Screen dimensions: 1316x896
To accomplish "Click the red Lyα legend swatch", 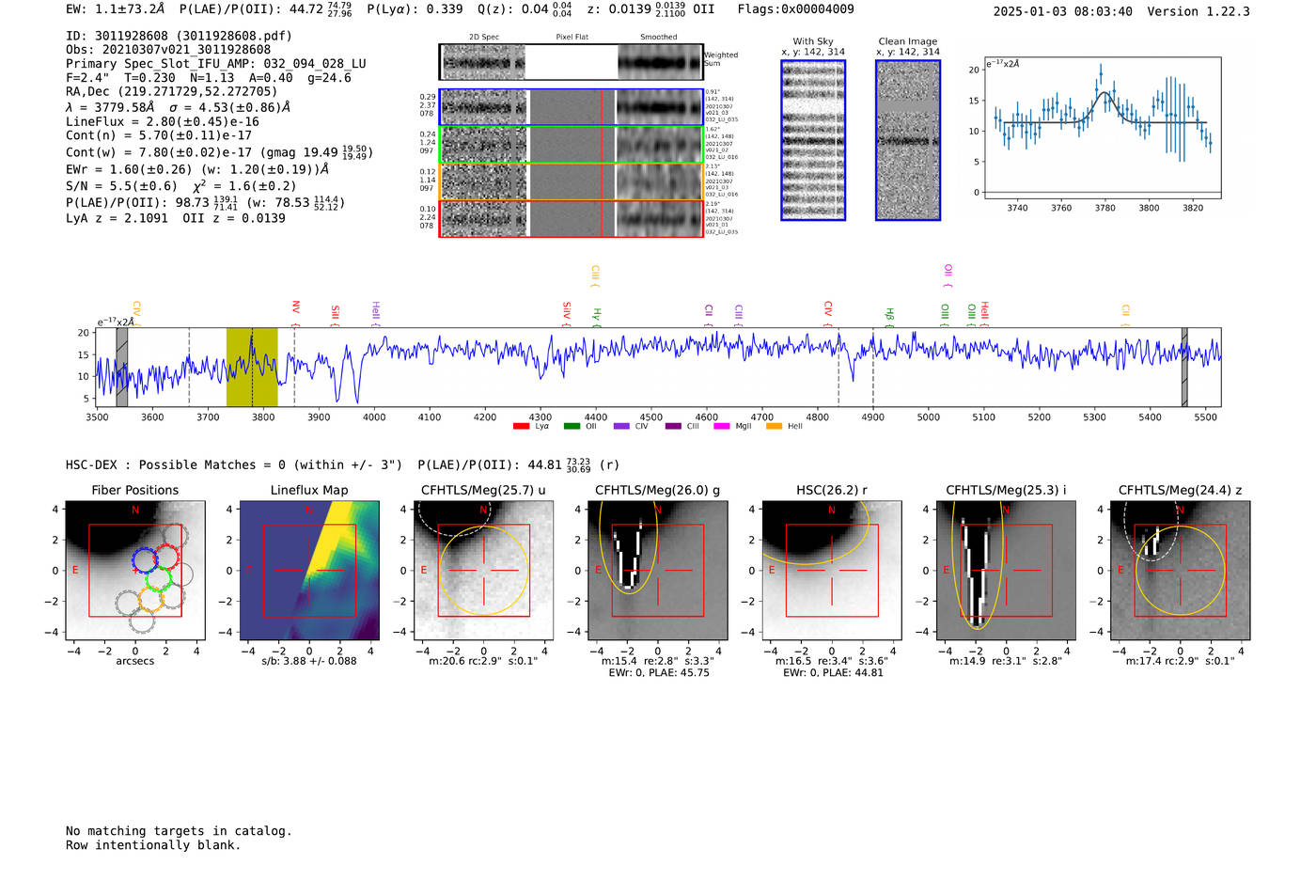I will point(521,427).
